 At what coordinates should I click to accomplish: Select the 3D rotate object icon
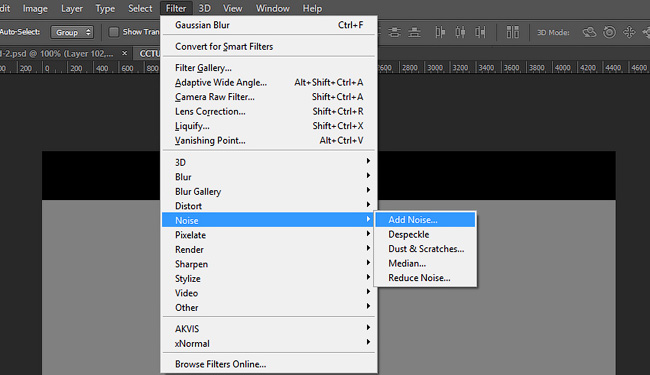click(x=589, y=32)
